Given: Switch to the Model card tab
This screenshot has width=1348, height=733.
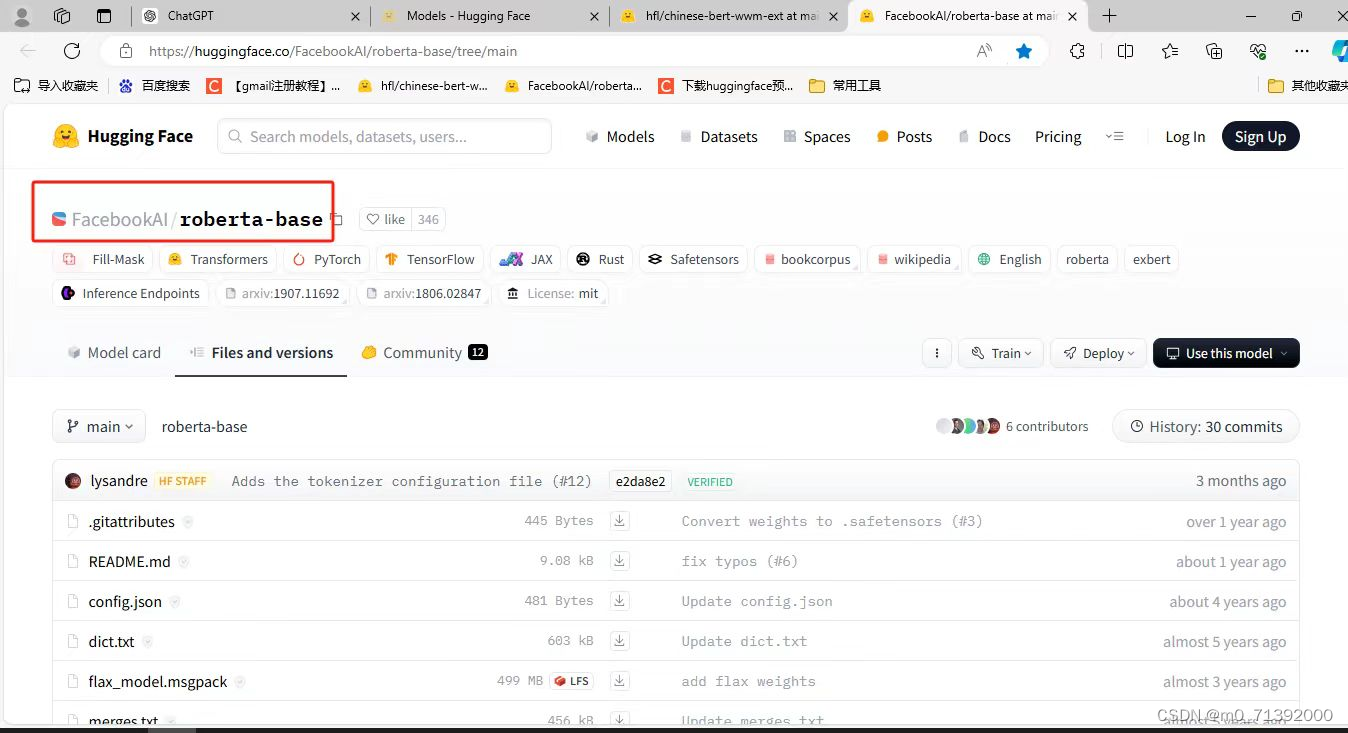Looking at the screenshot, I should point(113,352).
